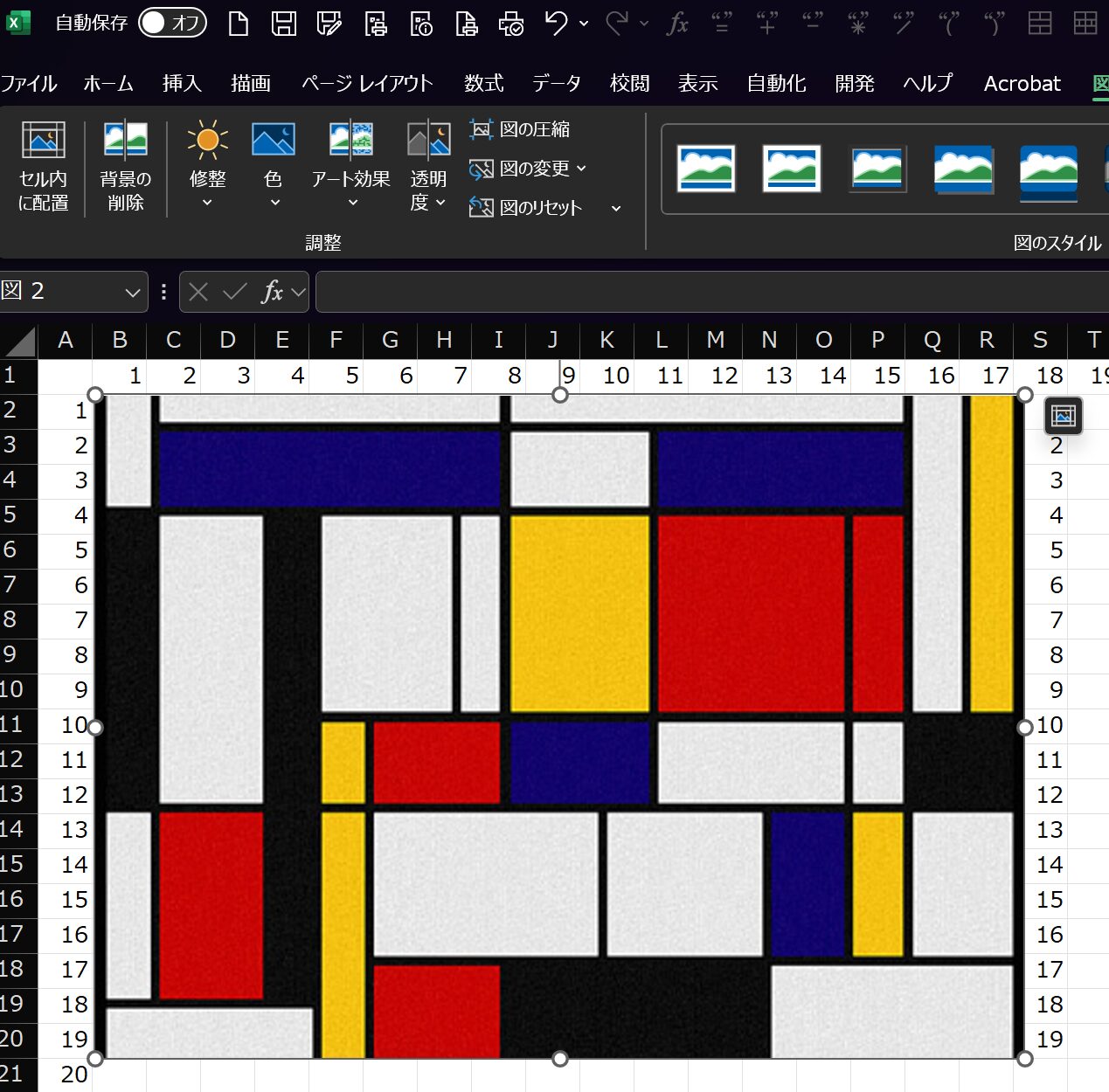1109x1092 pixels.
Task: Switch to the 校閲 tab
Action: click(630, 84)
